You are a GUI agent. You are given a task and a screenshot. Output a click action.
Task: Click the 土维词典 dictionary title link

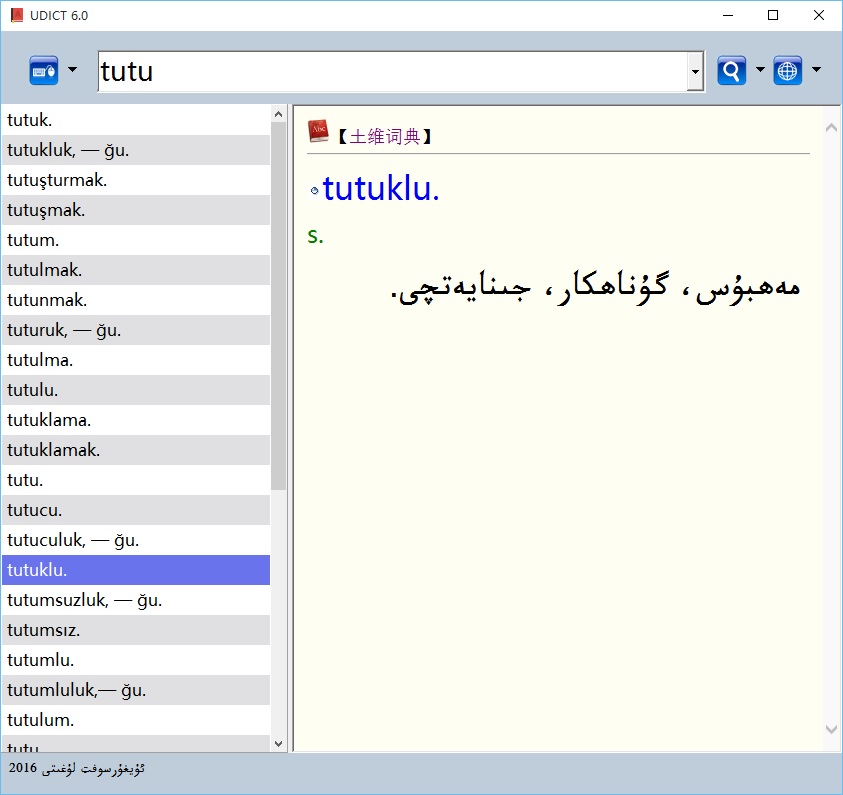[384, 137]
